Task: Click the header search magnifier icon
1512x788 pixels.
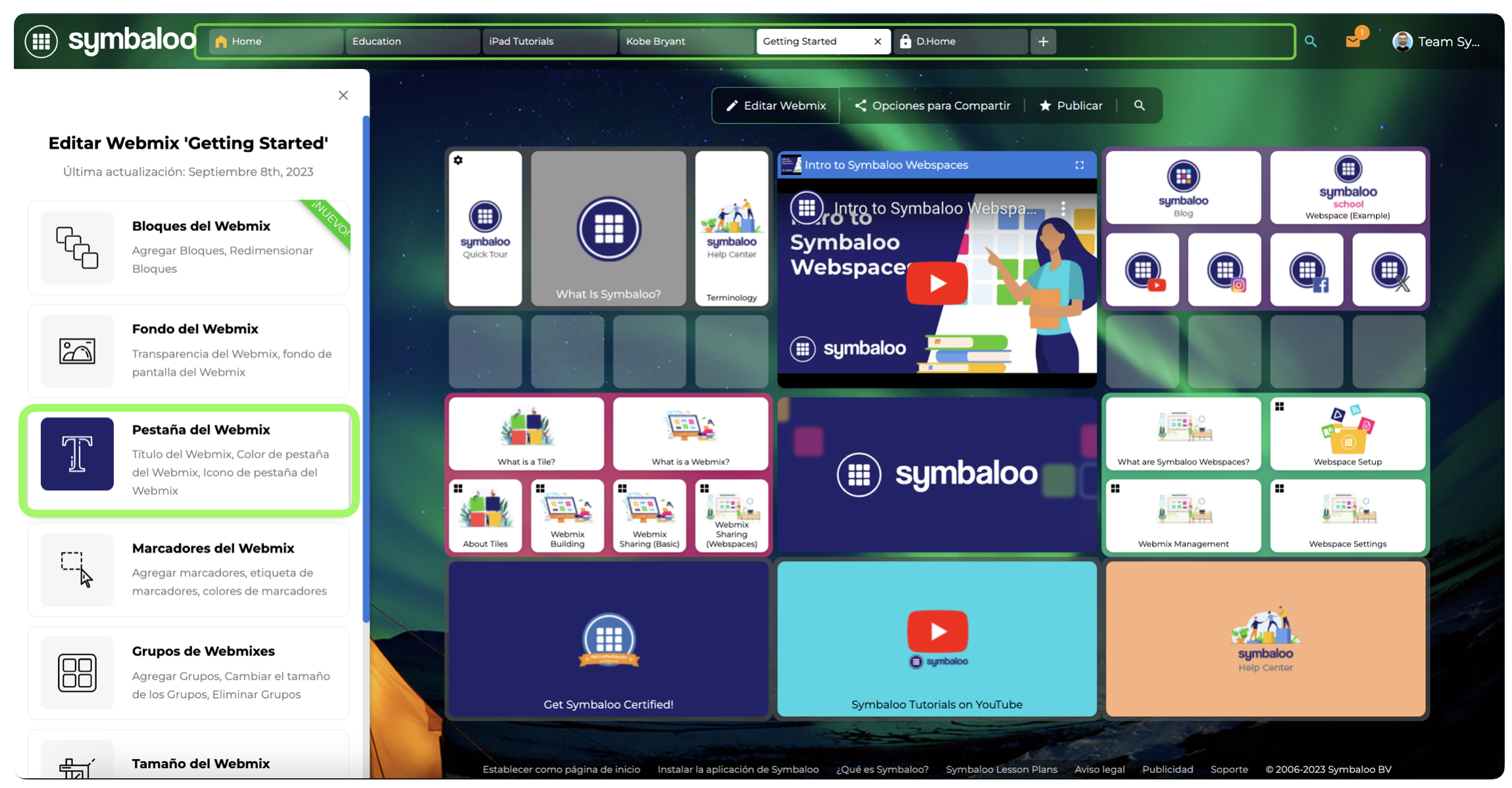Action: click(1311, 41)
